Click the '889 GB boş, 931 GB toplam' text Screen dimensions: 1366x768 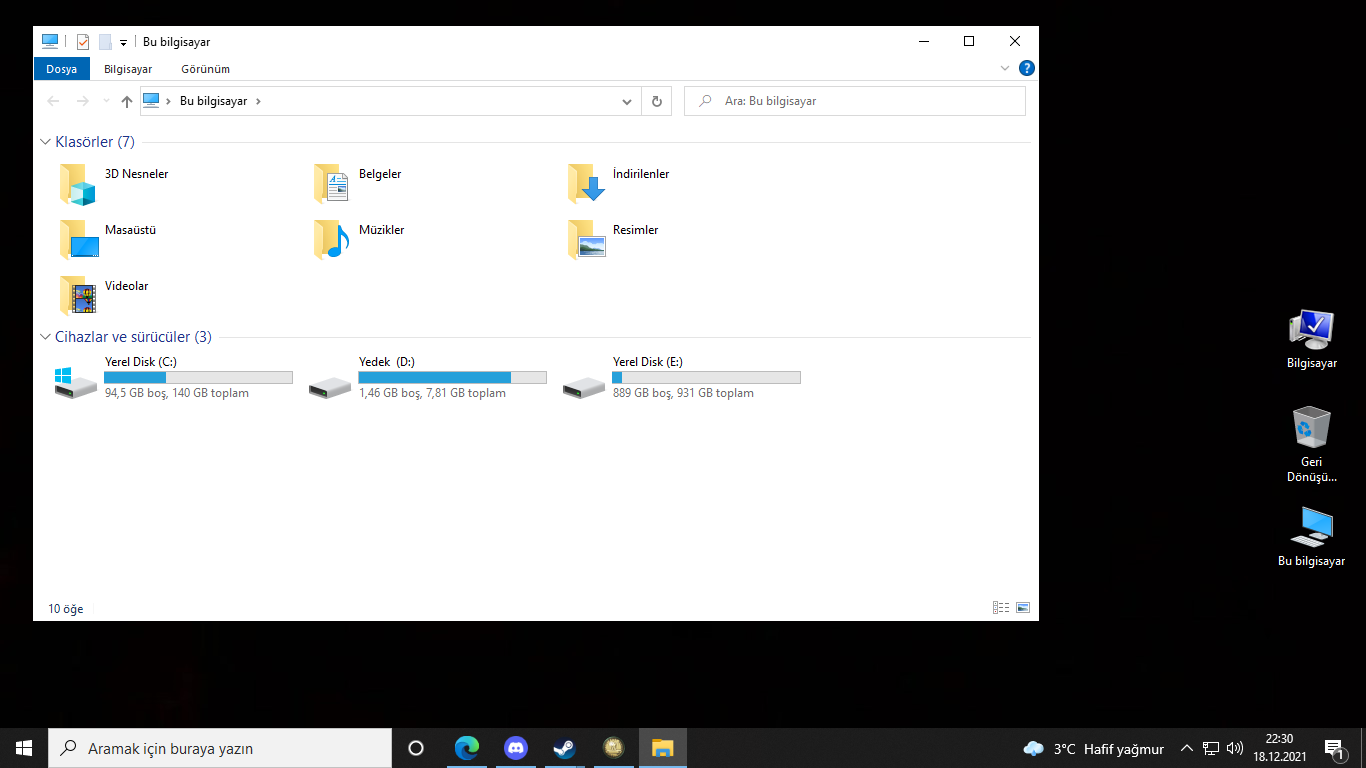pyautogui.click(x=683, y=393)
